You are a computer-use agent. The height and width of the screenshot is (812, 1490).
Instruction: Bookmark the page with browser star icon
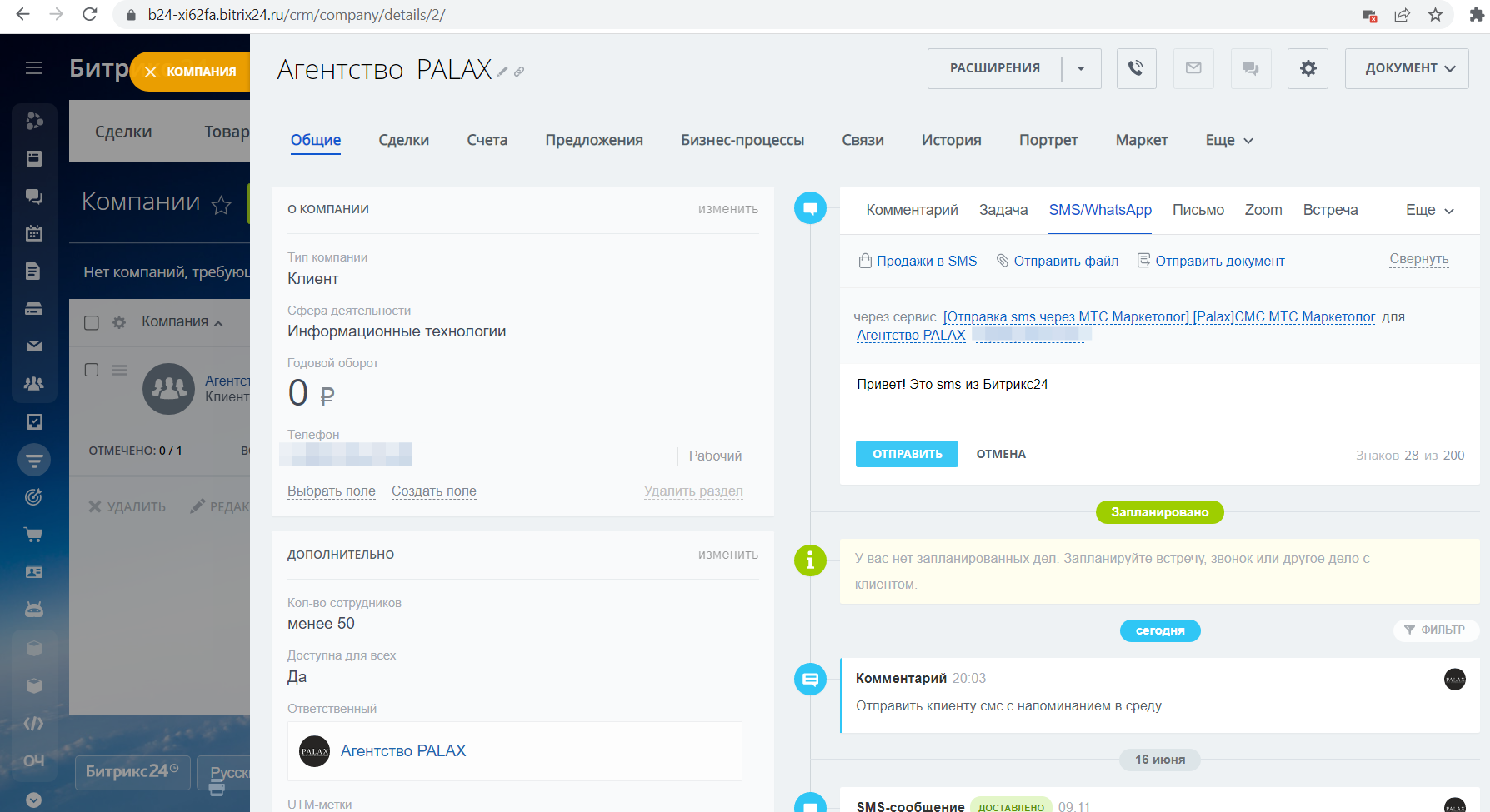(1435, 15)
